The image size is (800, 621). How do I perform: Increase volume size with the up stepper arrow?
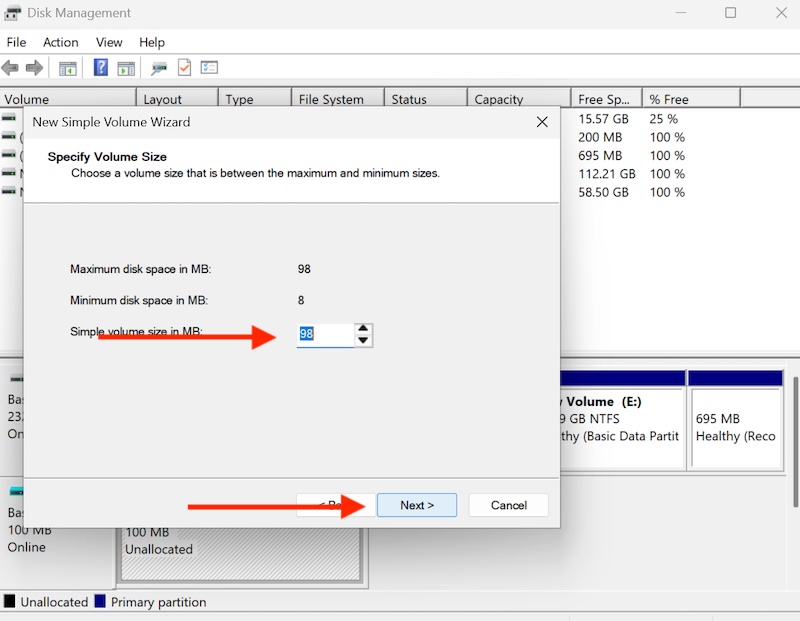[363, 330]
